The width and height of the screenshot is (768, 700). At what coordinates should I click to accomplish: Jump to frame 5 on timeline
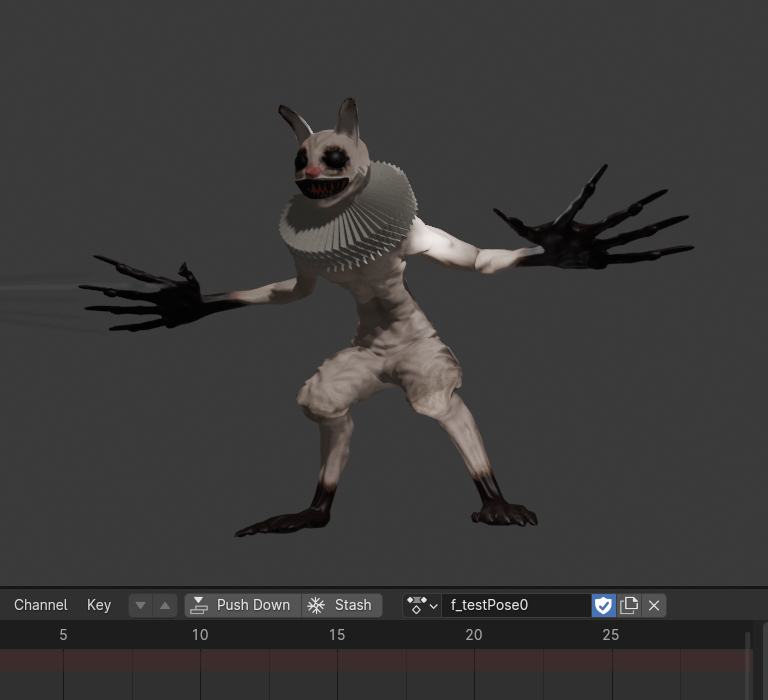pyautogui.click(x=63, y=635)
